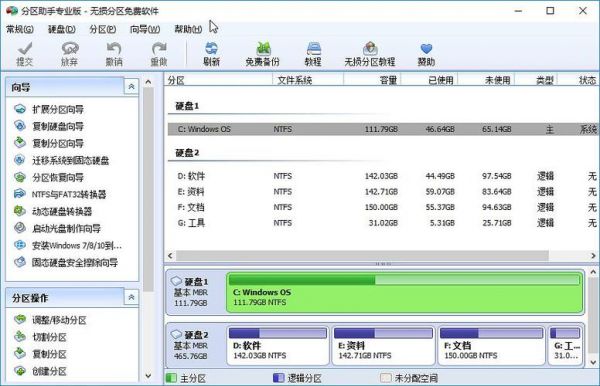The height and width of the screenshot is (386, 600).
Task: Sort by the 文件系统 column header
Action: click(x=308, y=80)
